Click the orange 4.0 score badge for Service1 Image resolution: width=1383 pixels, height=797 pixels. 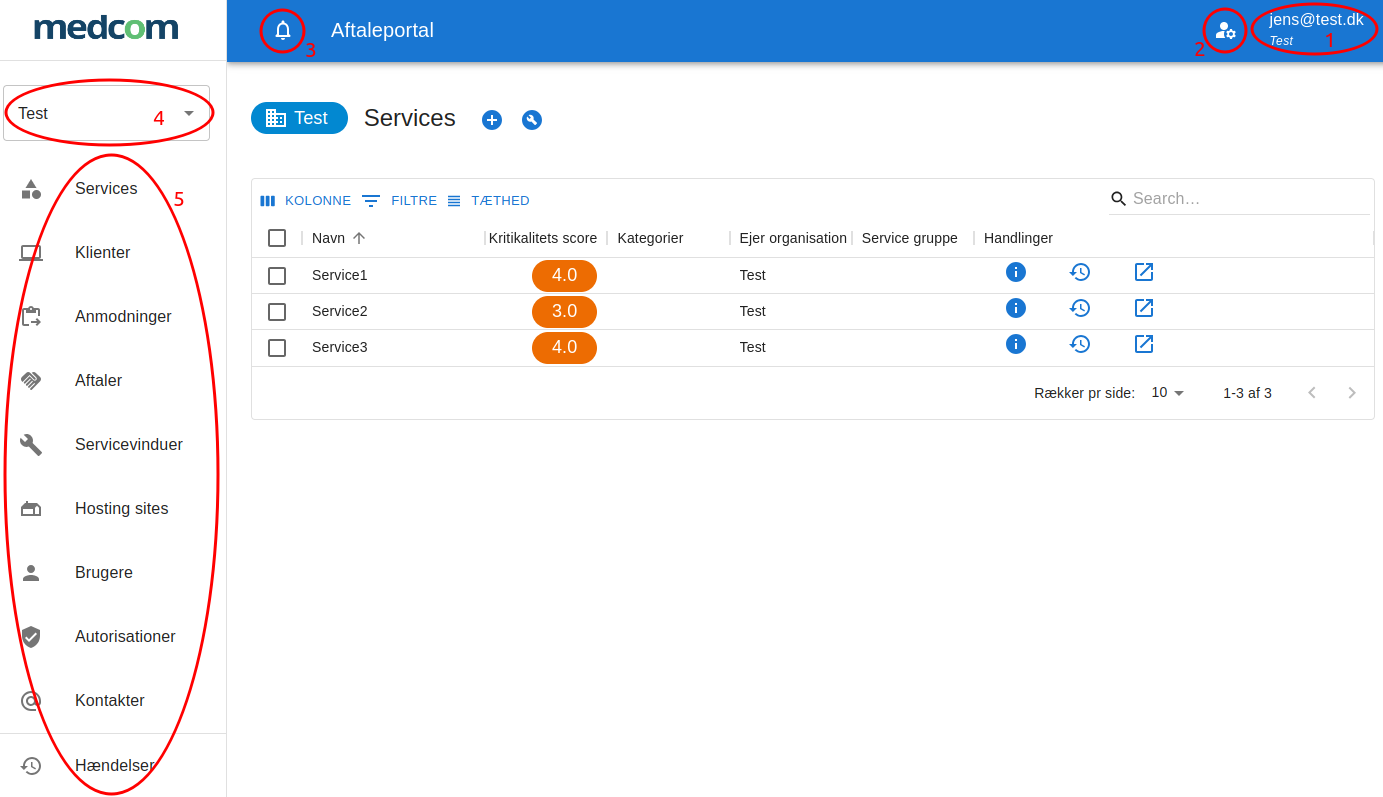pyautogui.click(x=564, y=275)
